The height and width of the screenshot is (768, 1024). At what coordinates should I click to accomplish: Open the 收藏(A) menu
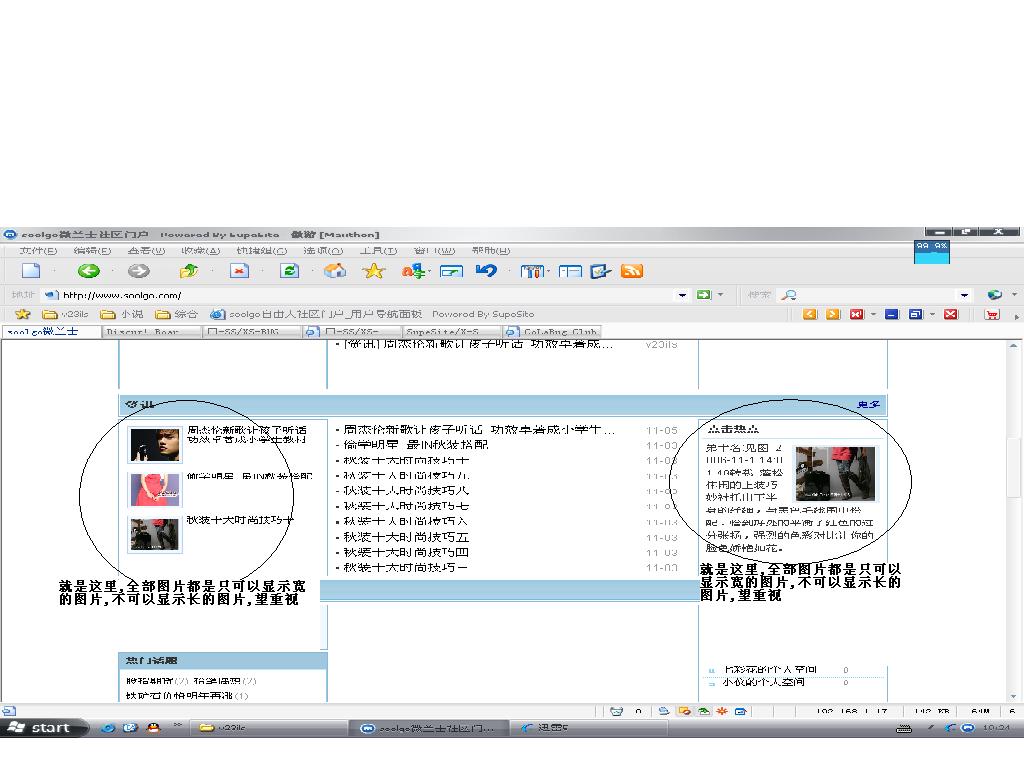click(200, 250)
